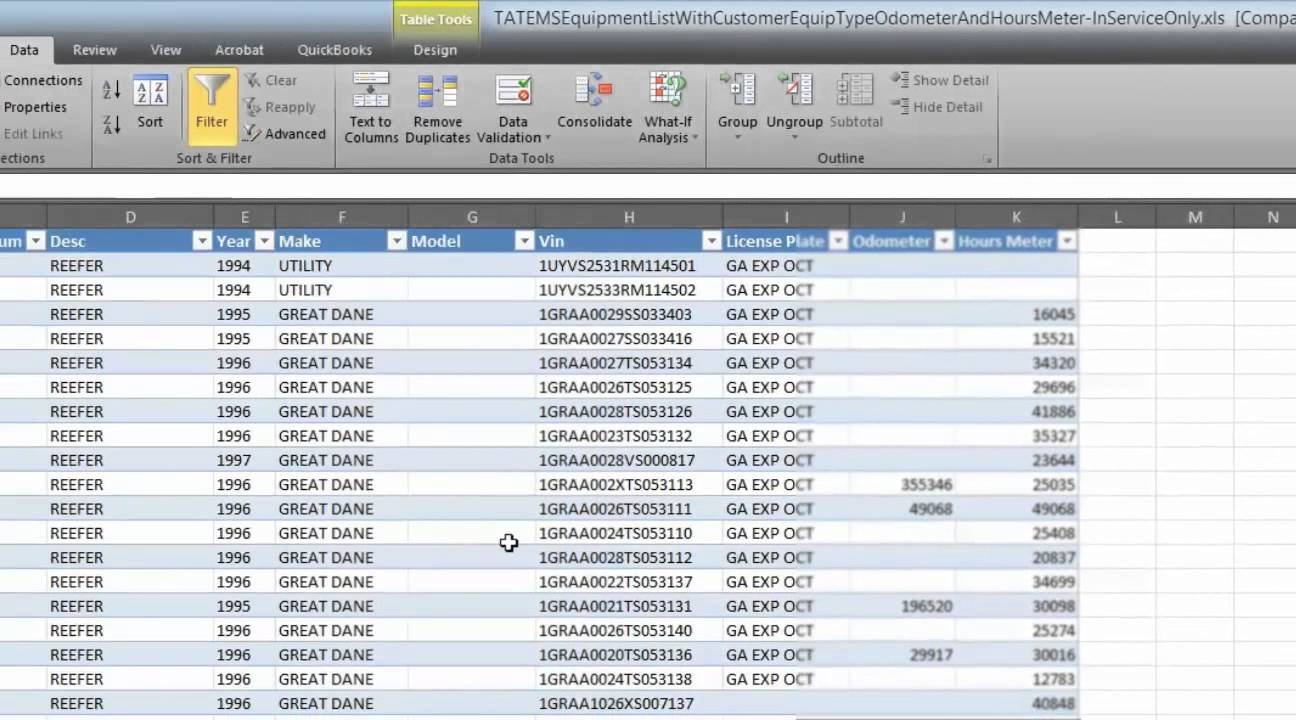Switch to the Review ribbon tab
This screenshot has height=720, width=1296.
pyautogui.click(x=95, y=50)
